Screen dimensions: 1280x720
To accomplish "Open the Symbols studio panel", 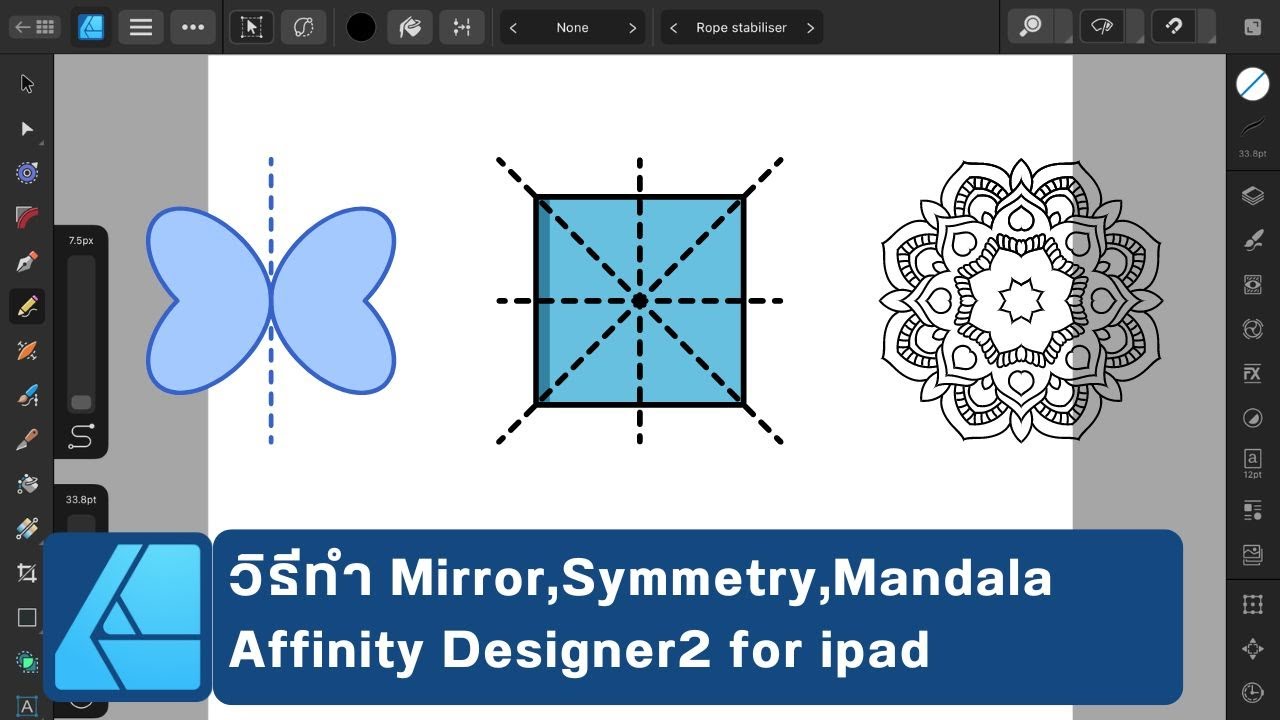I will (1252, 329).
